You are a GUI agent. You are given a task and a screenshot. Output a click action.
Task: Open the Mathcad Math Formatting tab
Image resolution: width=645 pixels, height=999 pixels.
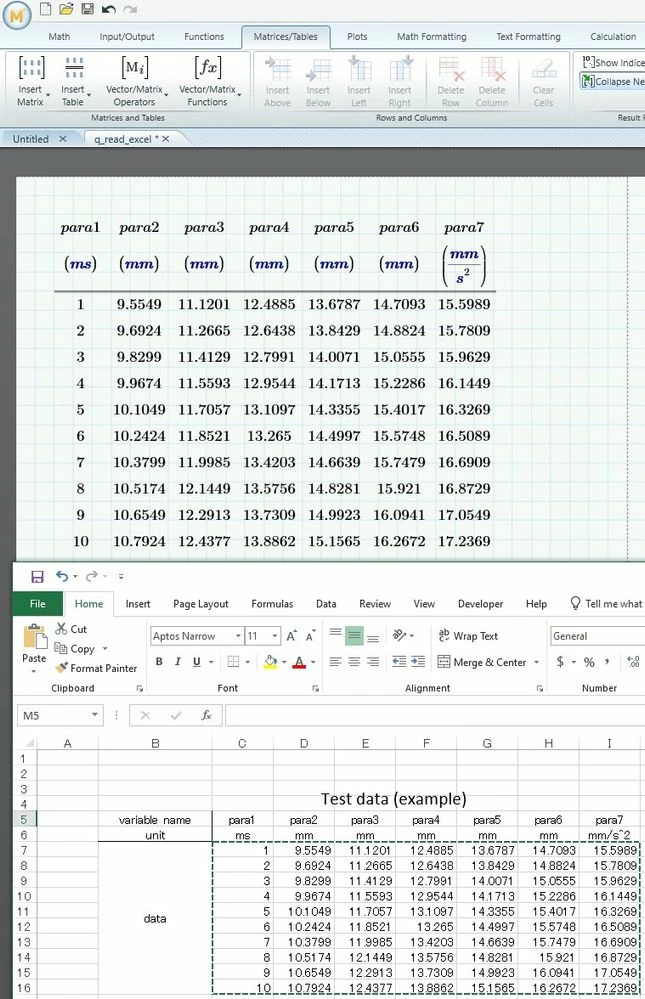click(x=431, y=36)
